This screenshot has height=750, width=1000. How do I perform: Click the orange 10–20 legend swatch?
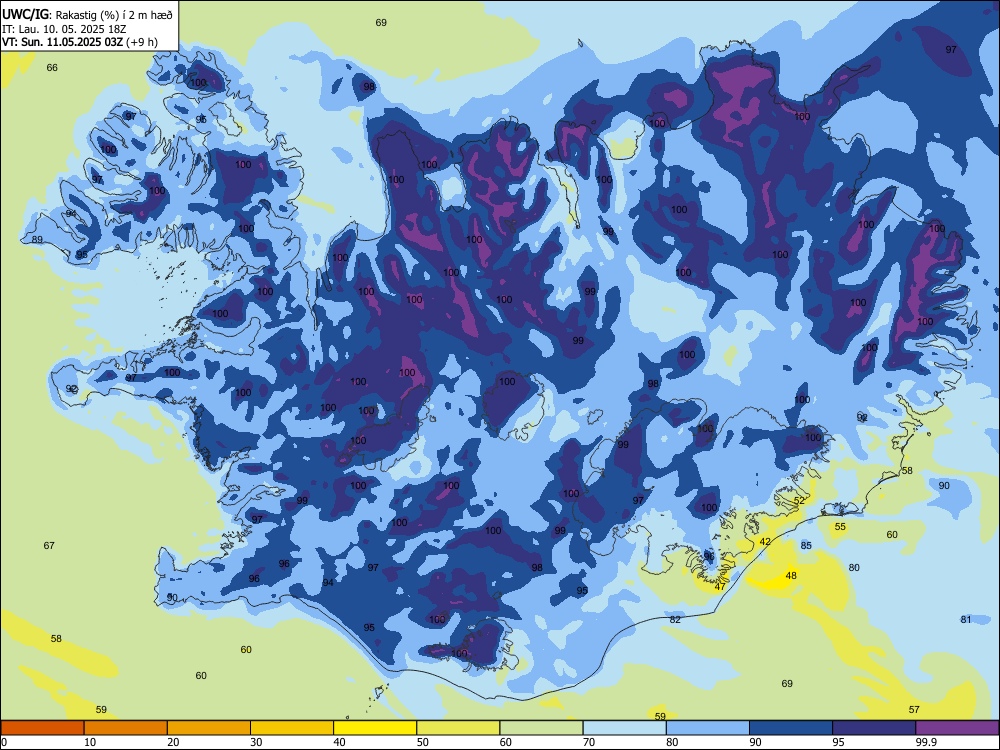coord(126,728)
